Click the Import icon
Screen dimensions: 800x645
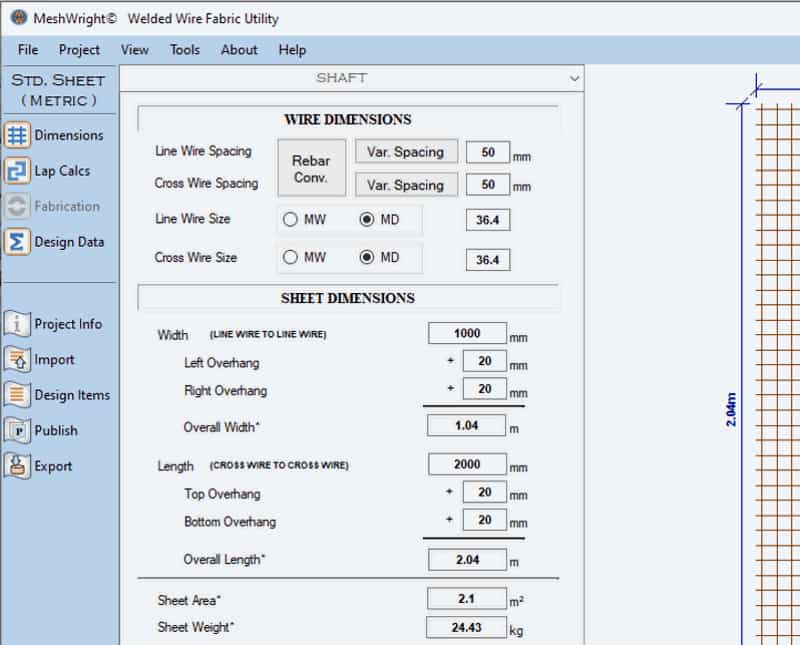pos(17,360)
